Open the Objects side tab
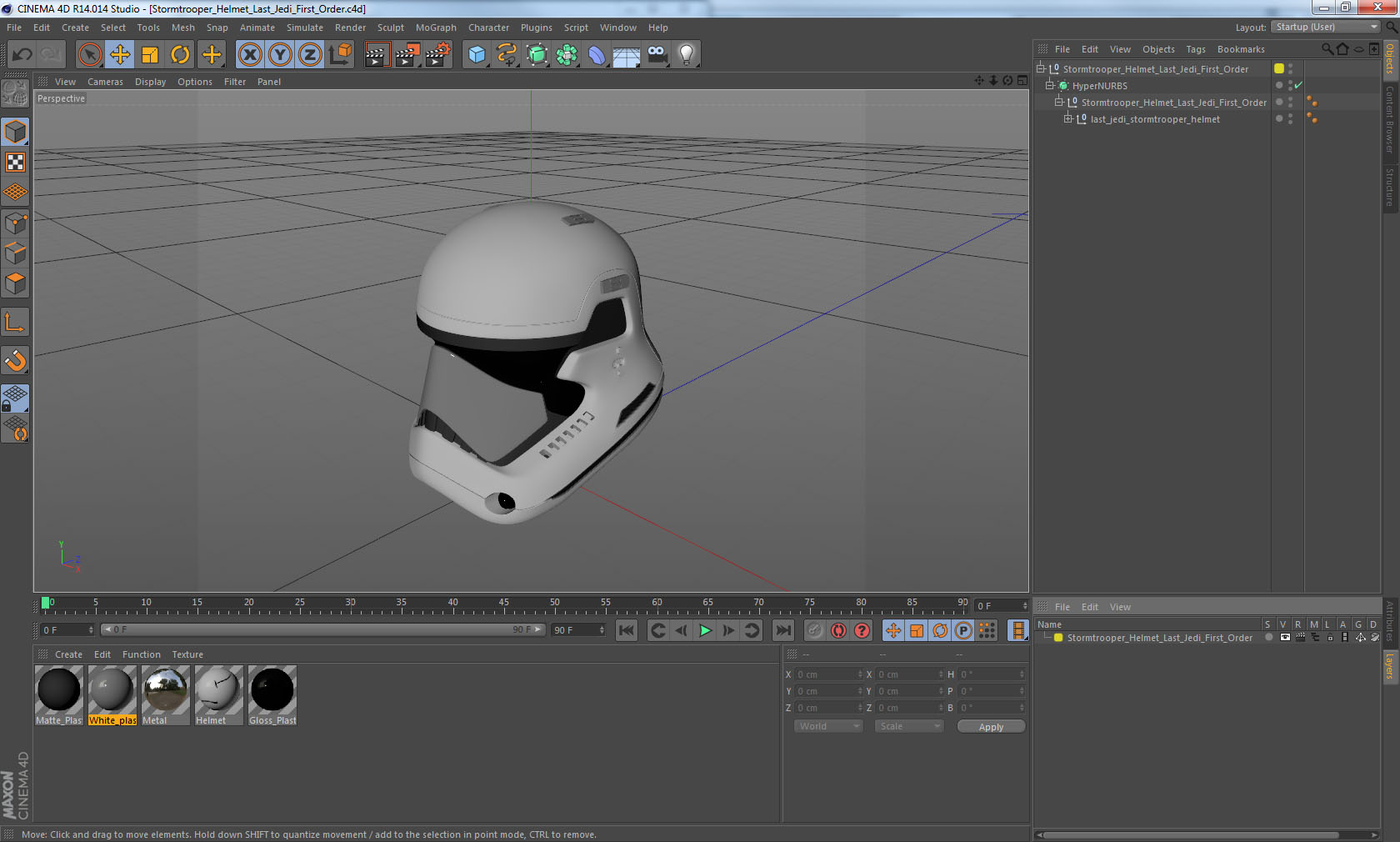Screen dimensions: 1400x842 tap(1390, 58)
